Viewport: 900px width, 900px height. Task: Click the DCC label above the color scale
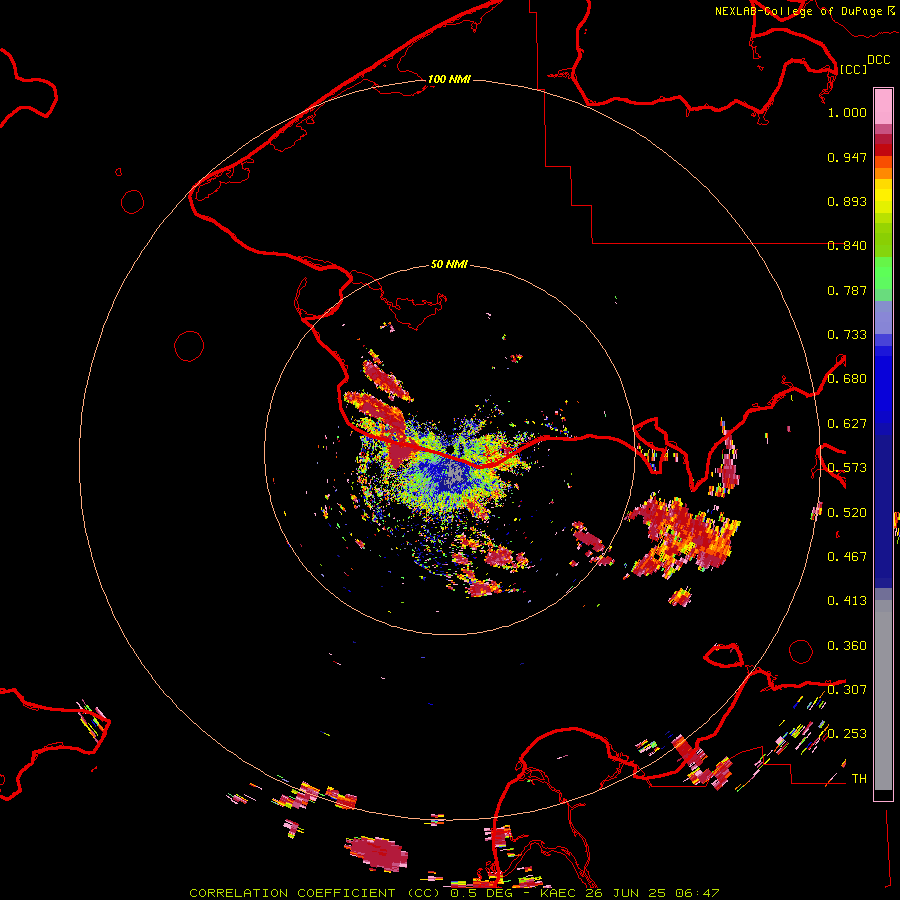[x=878, y=60]
